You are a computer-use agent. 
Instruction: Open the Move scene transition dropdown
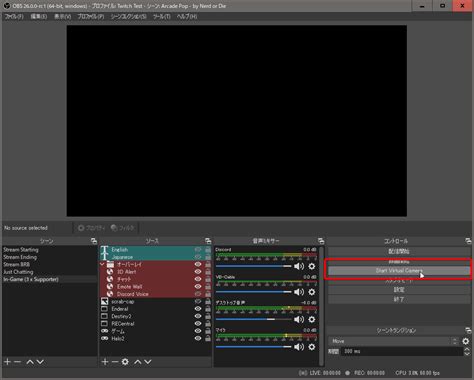tap(394, 341)
